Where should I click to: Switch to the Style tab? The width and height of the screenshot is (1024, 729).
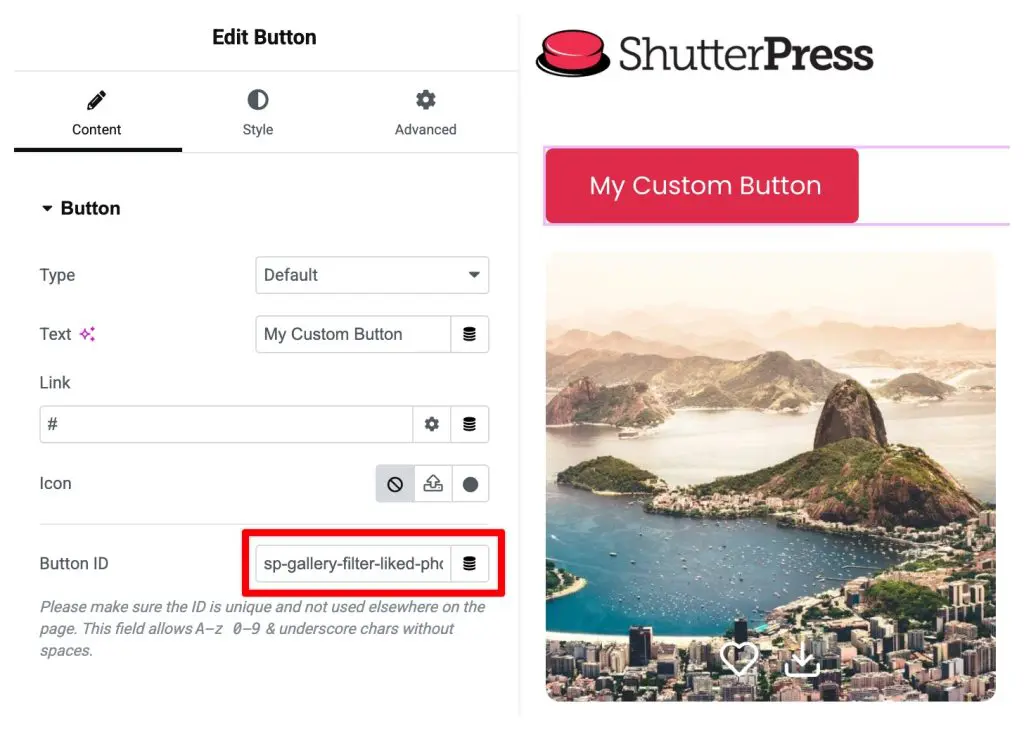(x=258, y=113)
